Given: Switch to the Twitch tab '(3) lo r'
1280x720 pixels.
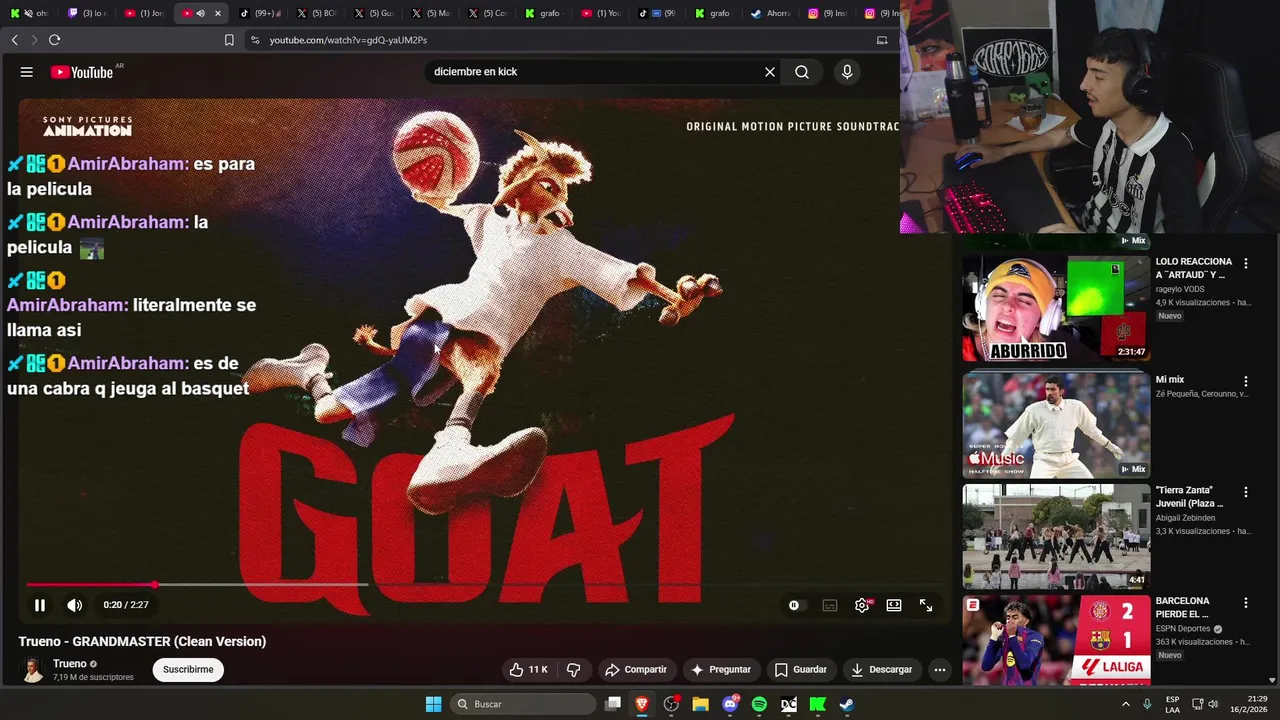Looking at the screenshot, I should coord(87,13).
